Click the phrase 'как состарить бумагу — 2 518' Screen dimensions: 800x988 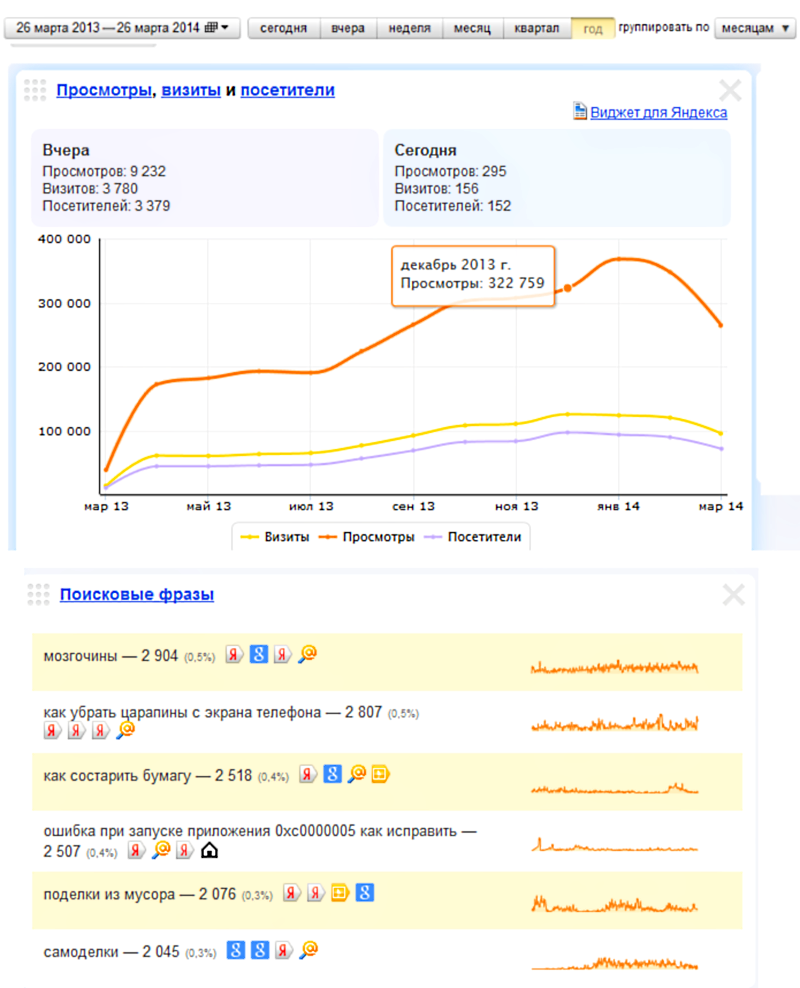147,776
